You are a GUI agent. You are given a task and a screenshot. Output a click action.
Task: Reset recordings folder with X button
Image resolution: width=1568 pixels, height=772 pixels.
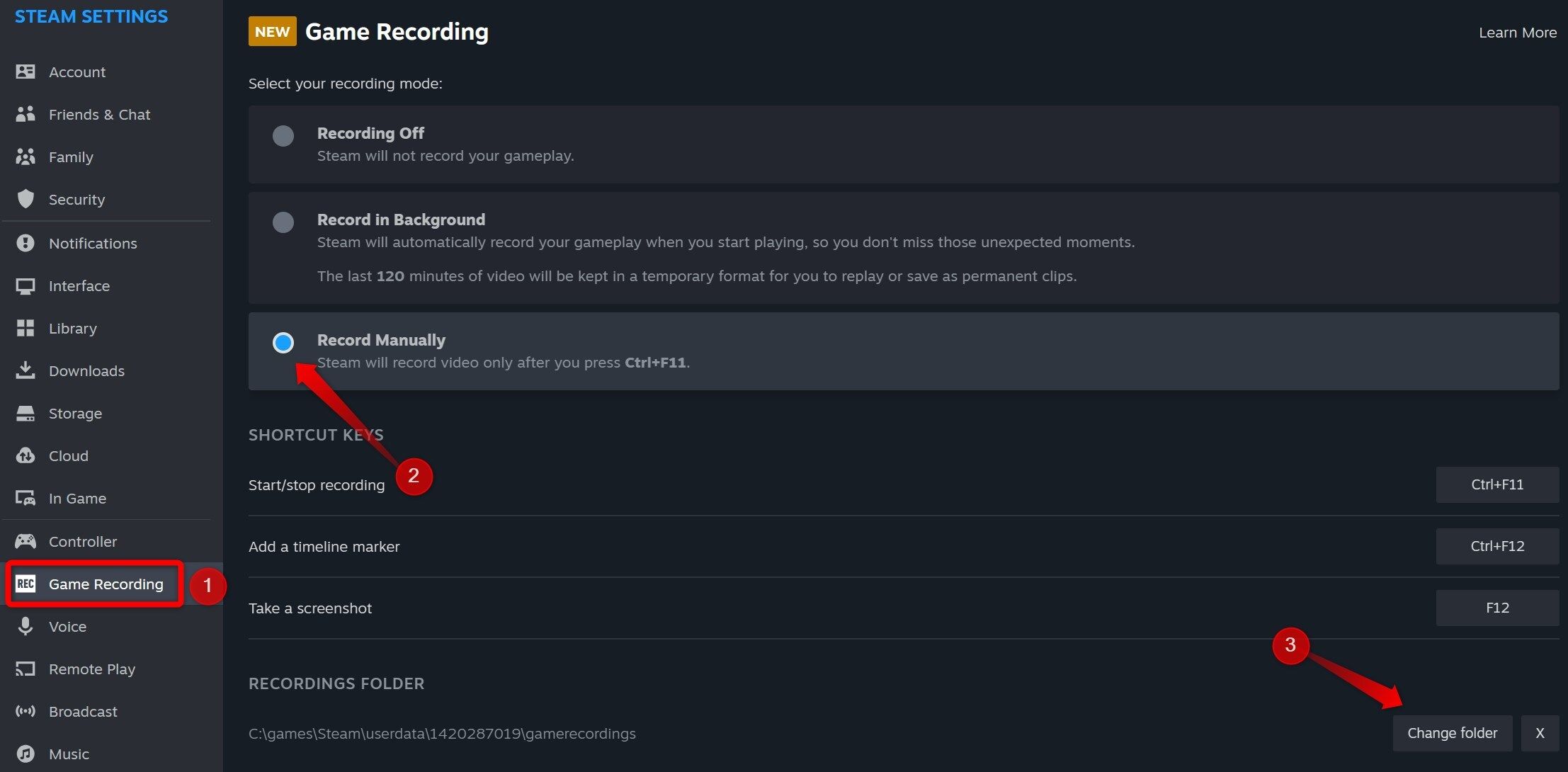(1540, 733)
